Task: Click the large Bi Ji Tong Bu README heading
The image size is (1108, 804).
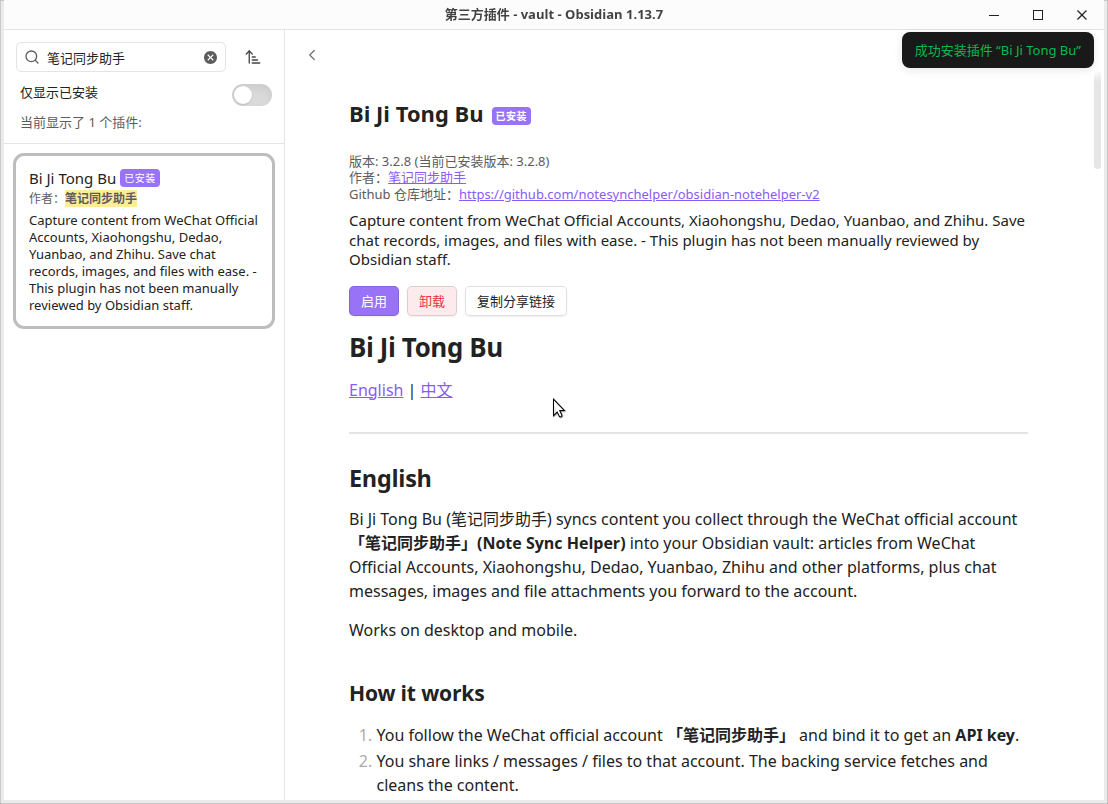Action: [x=426, y=348]
